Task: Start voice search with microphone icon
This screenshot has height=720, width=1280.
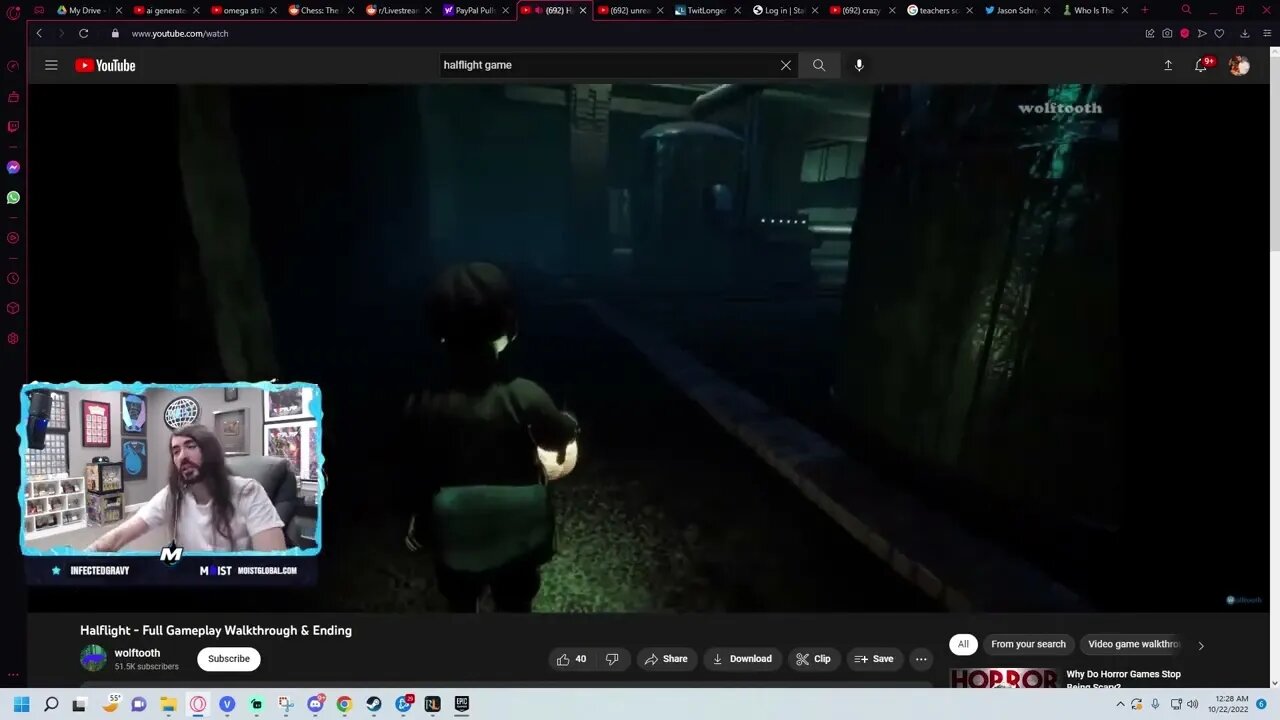Action: pyautogui.click(x=858, y=65)
